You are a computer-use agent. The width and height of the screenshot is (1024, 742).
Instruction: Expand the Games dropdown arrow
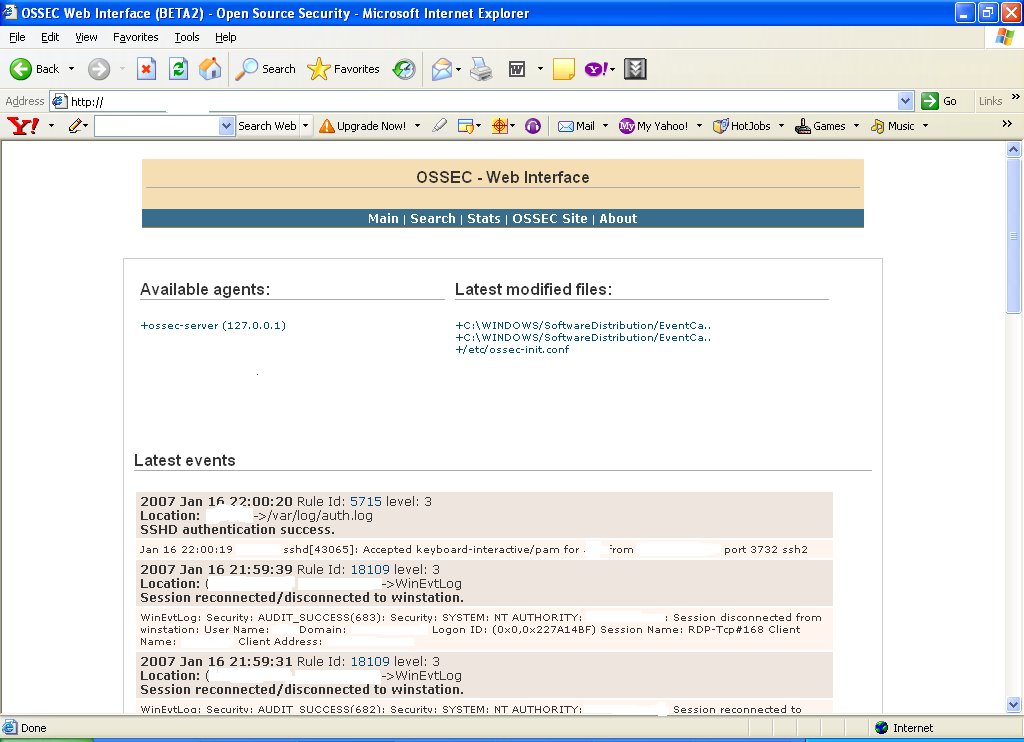click(x=856, y=125)
